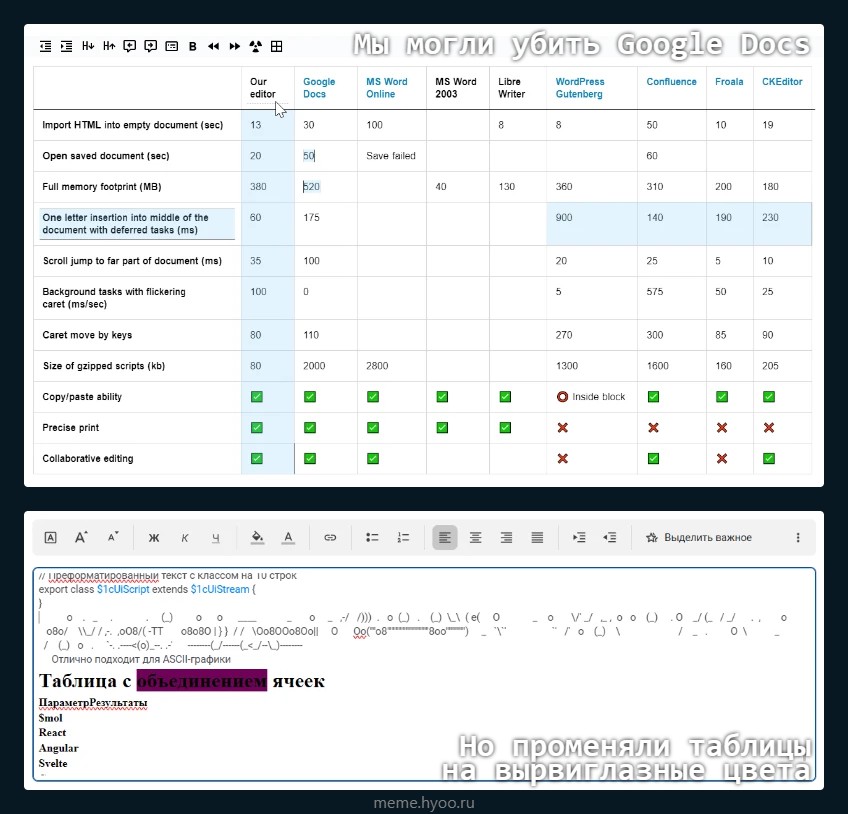Click the 'Таблица с объединением ячеек' heading text

coord(182,681)
